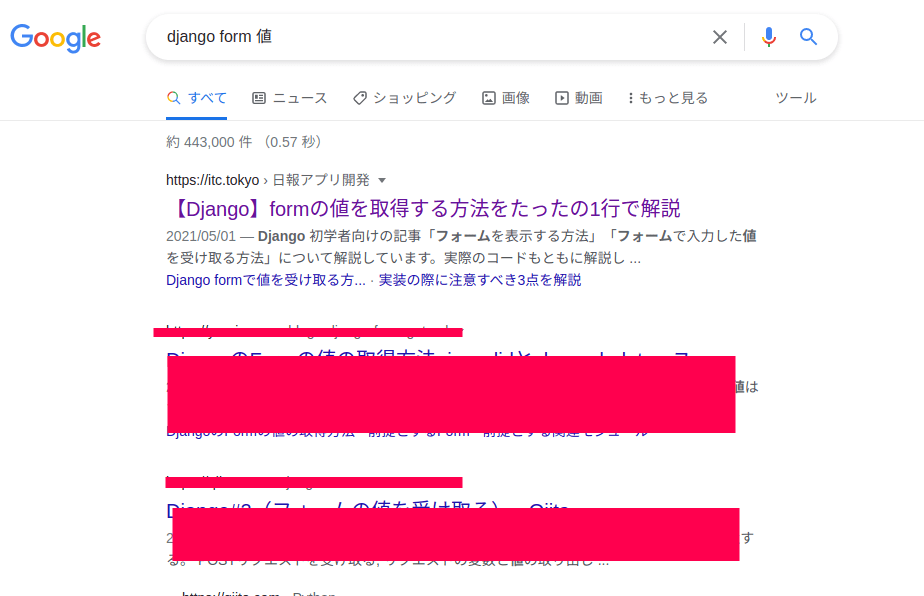Click the 2021/05/01 snippet date text

click(x=201, y=236)
